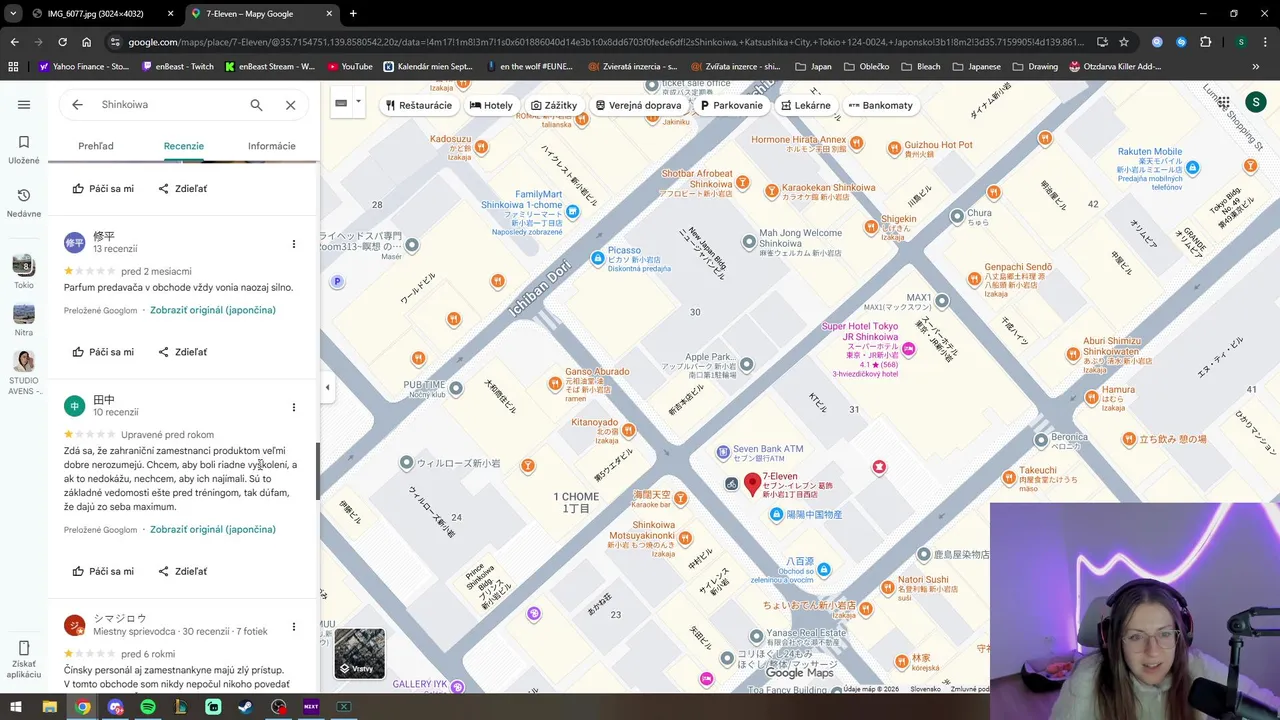
Task: Open Spotify from the taskbar
Action: pos(148,706)
